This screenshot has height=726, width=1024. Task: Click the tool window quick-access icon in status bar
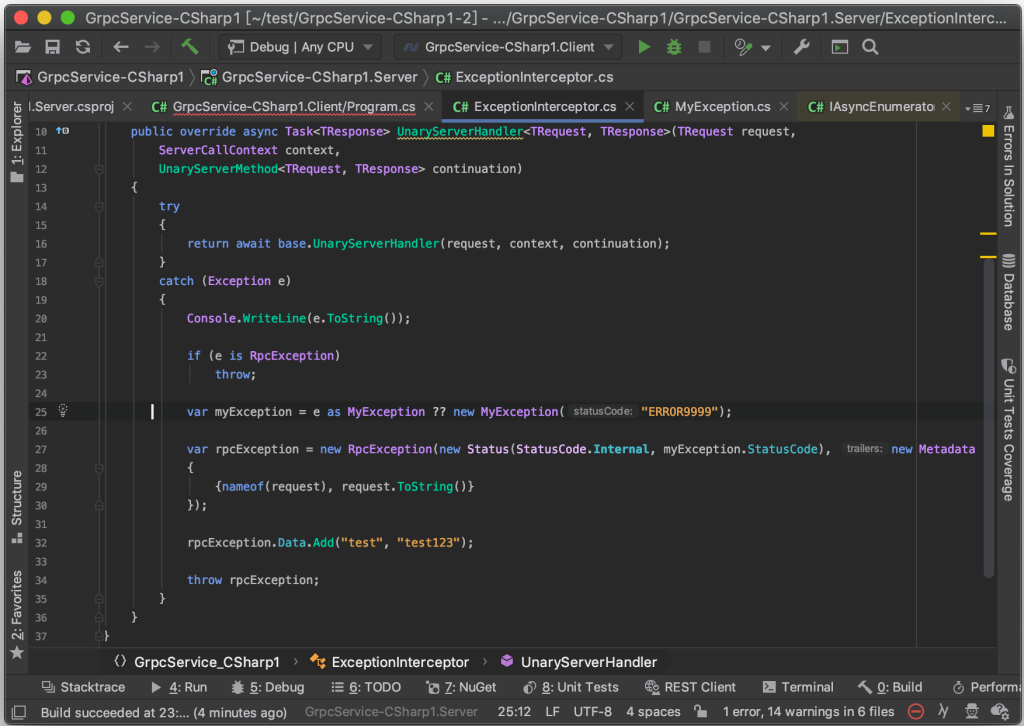pyautogui.click(x=19, y=712)
